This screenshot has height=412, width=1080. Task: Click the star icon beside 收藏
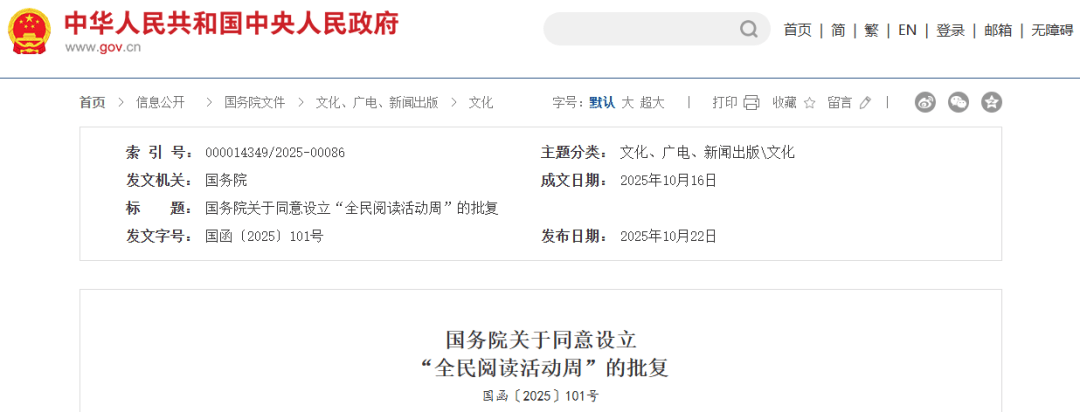(x=809, y=102)
